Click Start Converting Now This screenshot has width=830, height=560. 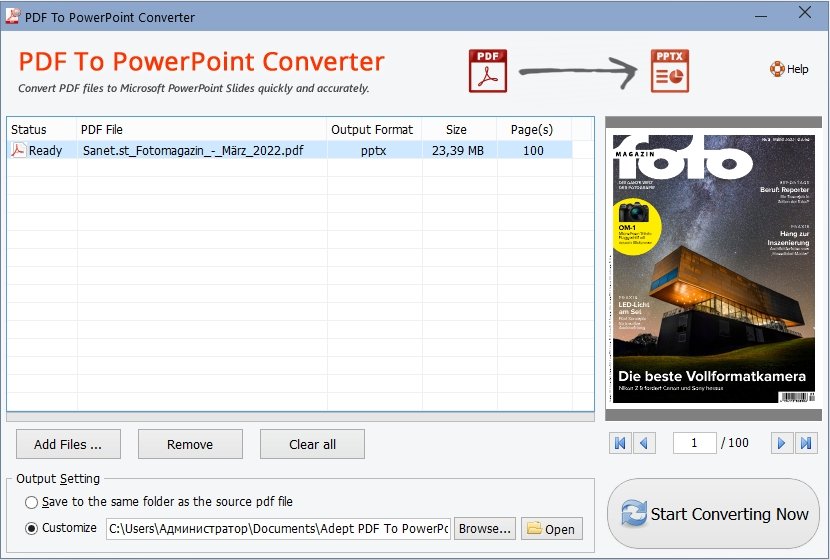tap(714, 513)
